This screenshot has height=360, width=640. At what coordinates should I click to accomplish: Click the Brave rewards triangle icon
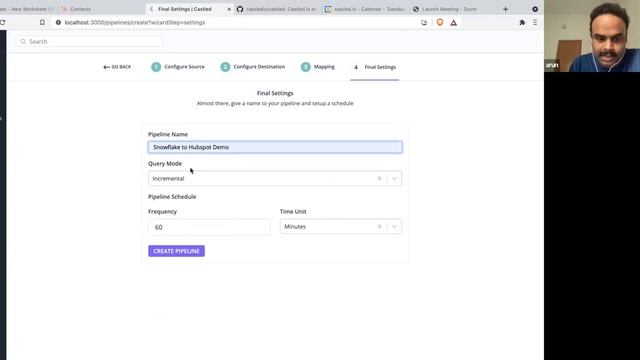pyautogui.click(x=453, y=23)
